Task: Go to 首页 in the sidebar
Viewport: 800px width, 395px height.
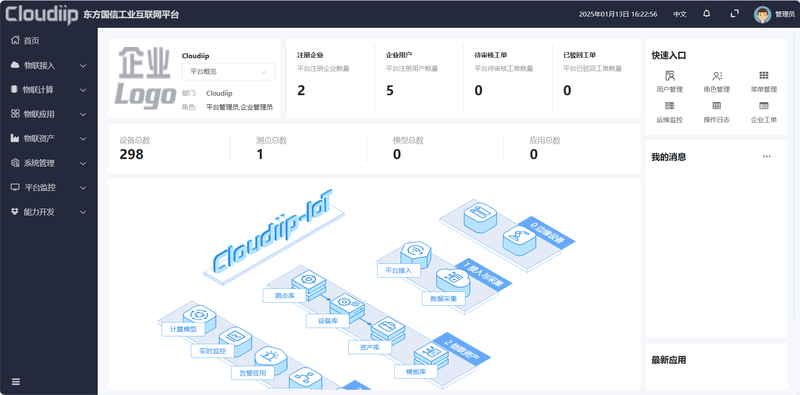Action: pyautogui.click(x=32, y=41)
